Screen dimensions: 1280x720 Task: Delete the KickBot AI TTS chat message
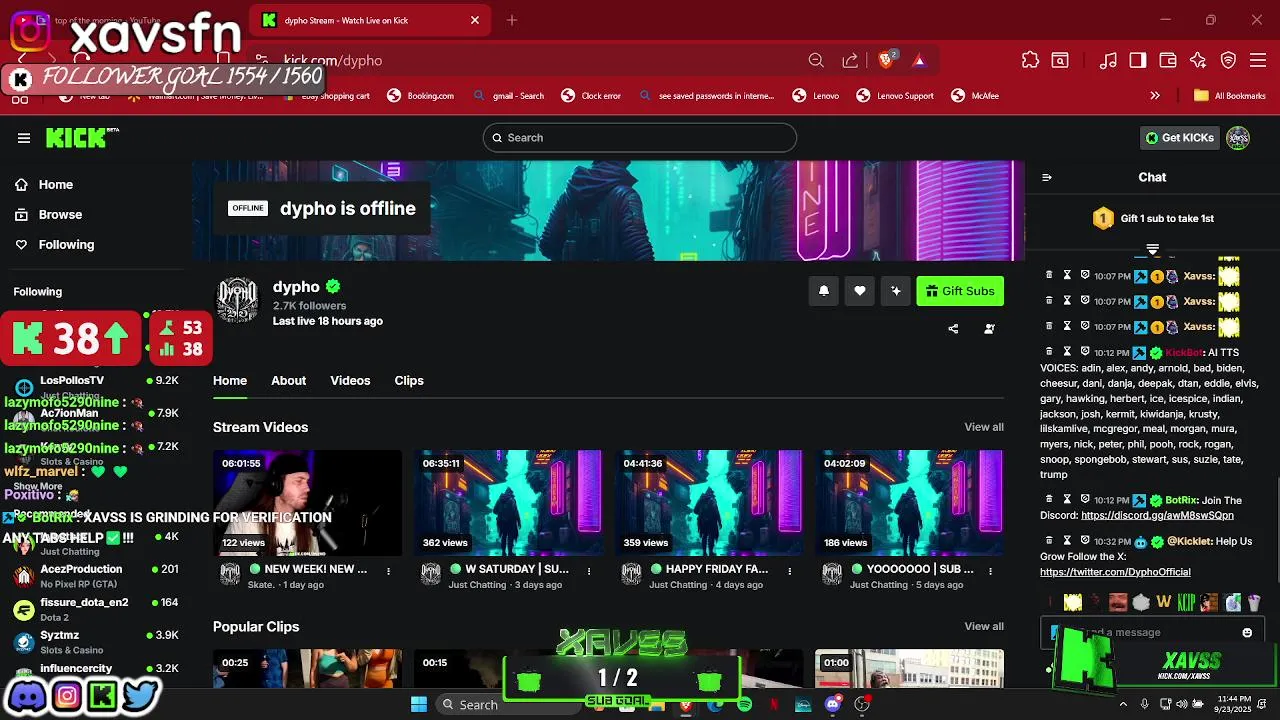1049,352
